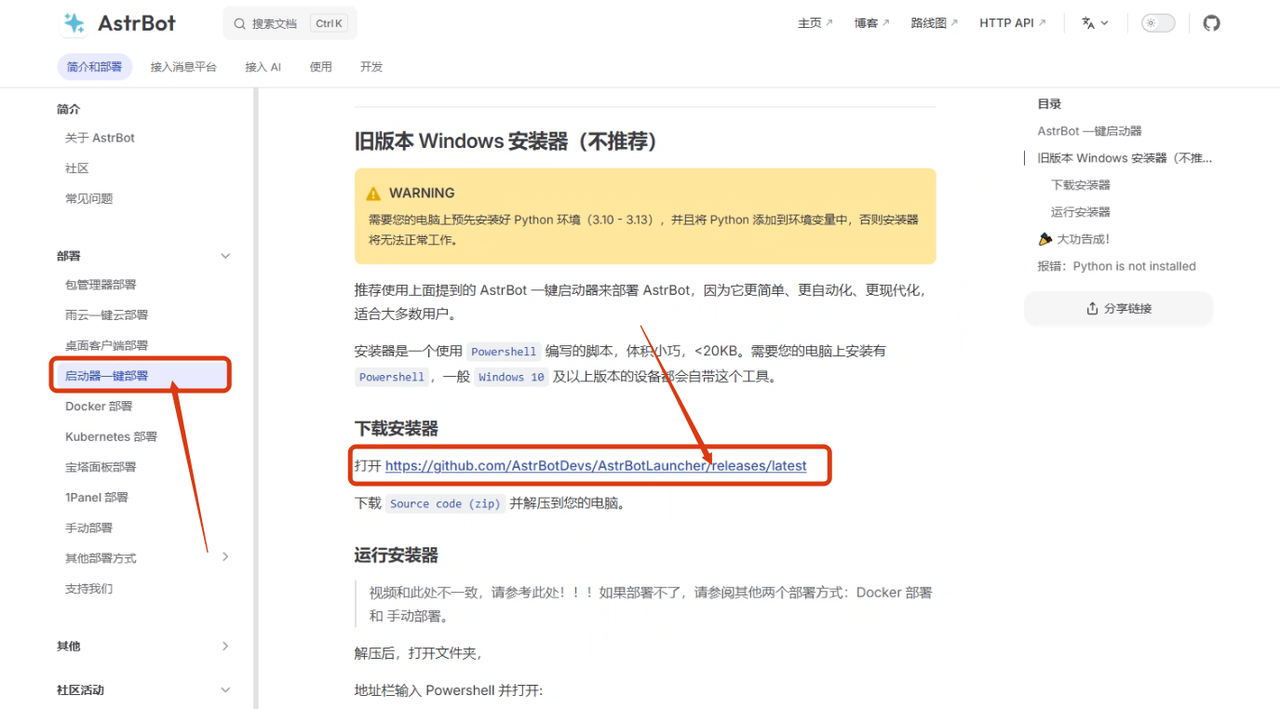
Task: Switch to 使用 tab
Action: pos(321,67)
